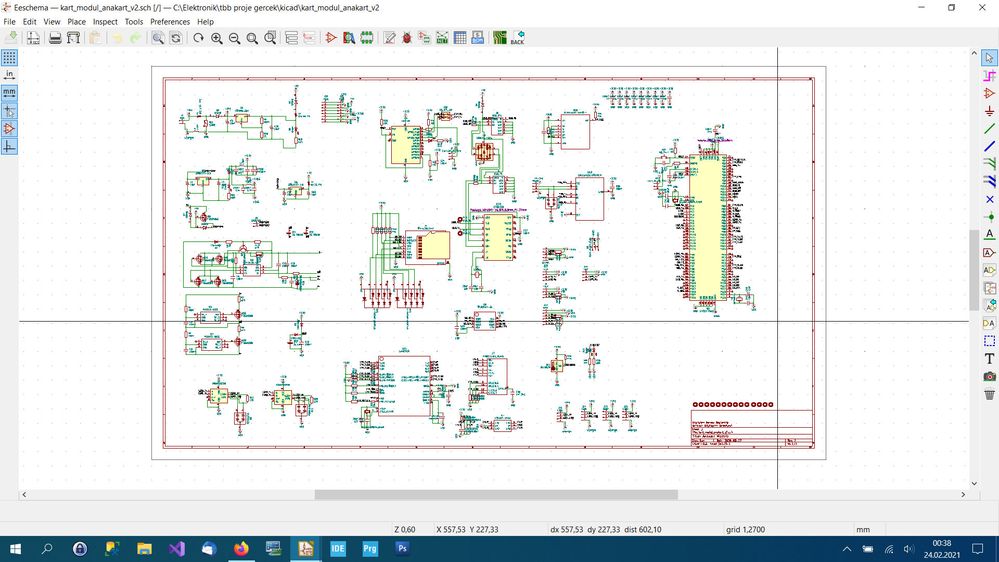The width and height of the screenshot is (999, 562).
Task: Switch units to millimeters
Action: pos(9,93)
